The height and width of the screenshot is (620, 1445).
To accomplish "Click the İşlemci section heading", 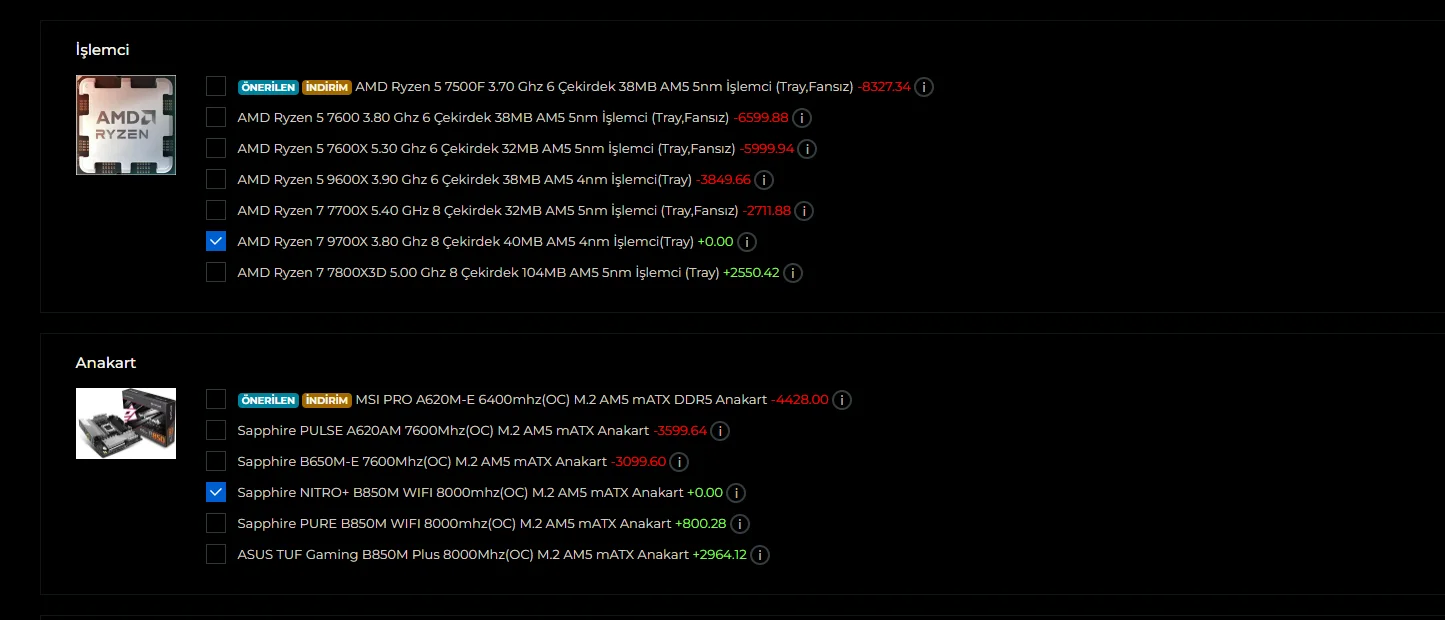I will pyautogui.click(x=102, y=50).
